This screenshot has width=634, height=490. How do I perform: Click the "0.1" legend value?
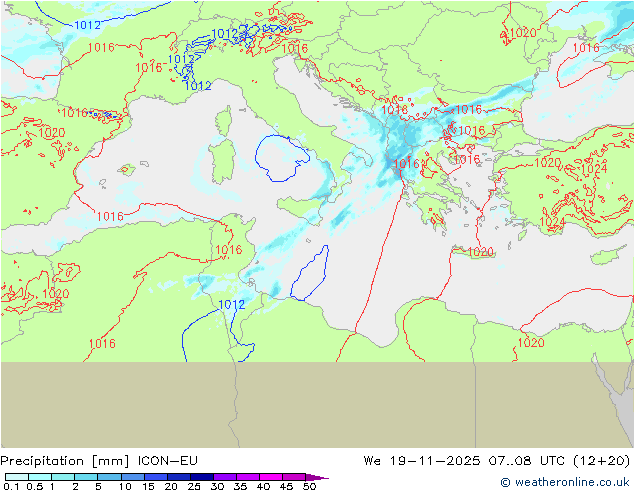(x=11, y=486)
